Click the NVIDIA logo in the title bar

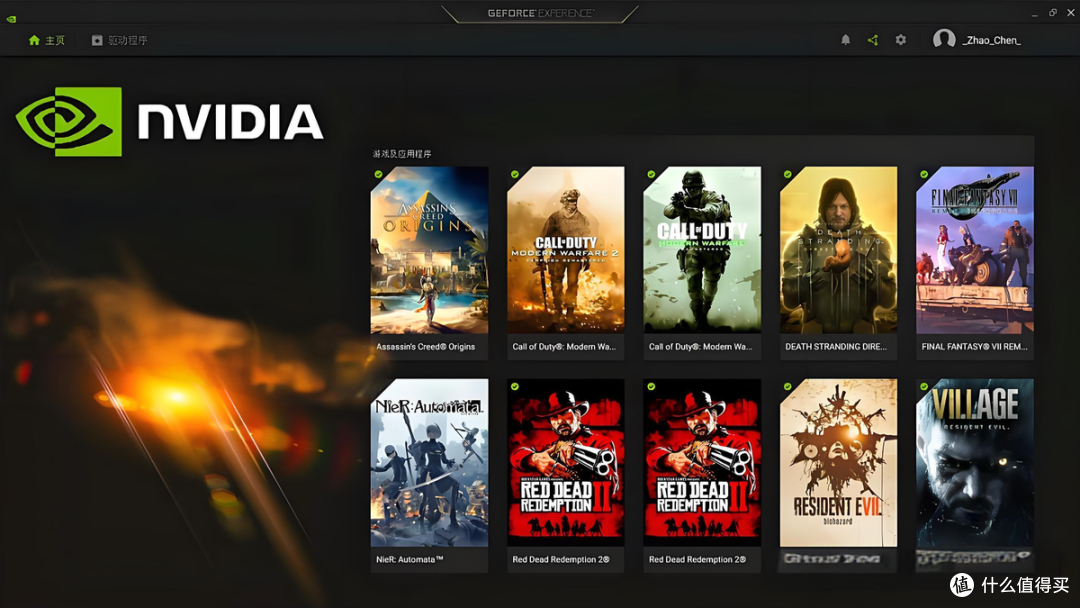(x=11, y=18)
